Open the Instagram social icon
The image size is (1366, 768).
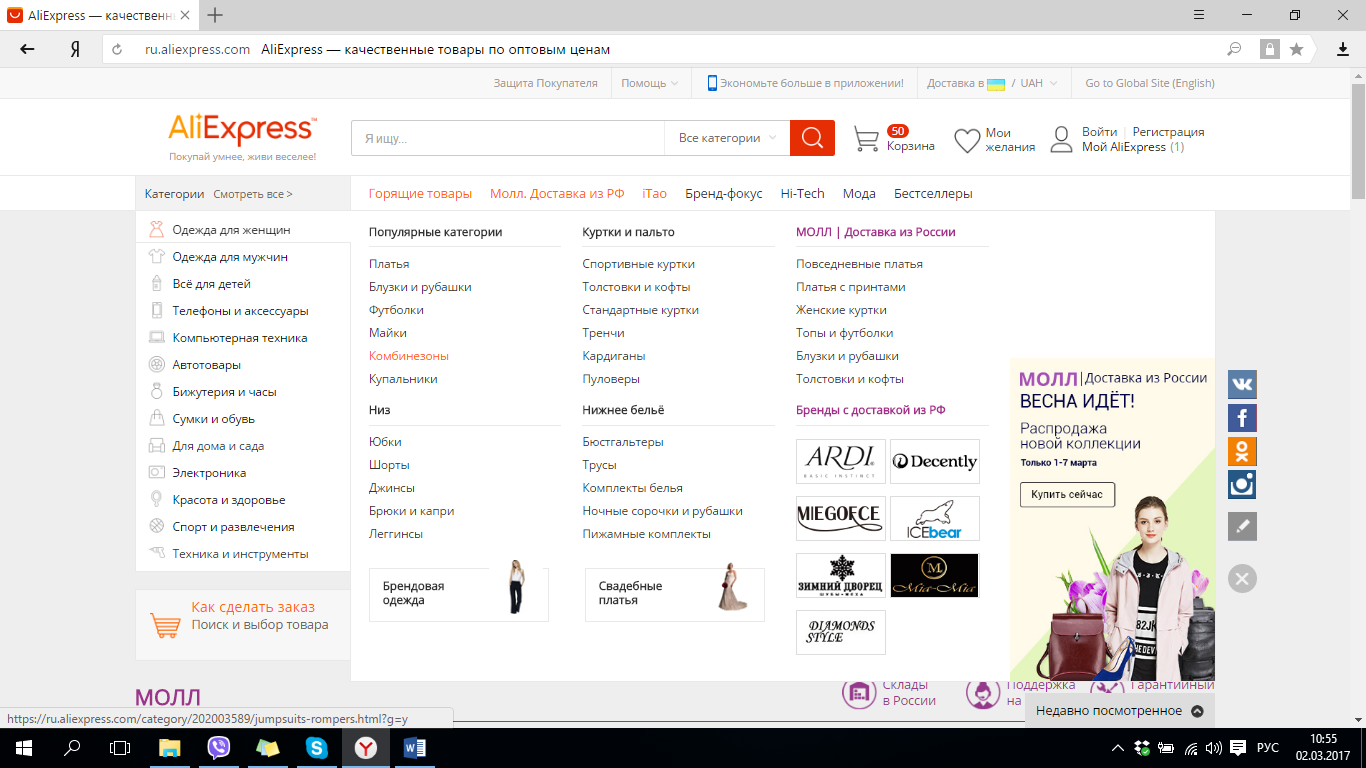click(x=1242, y=484)
